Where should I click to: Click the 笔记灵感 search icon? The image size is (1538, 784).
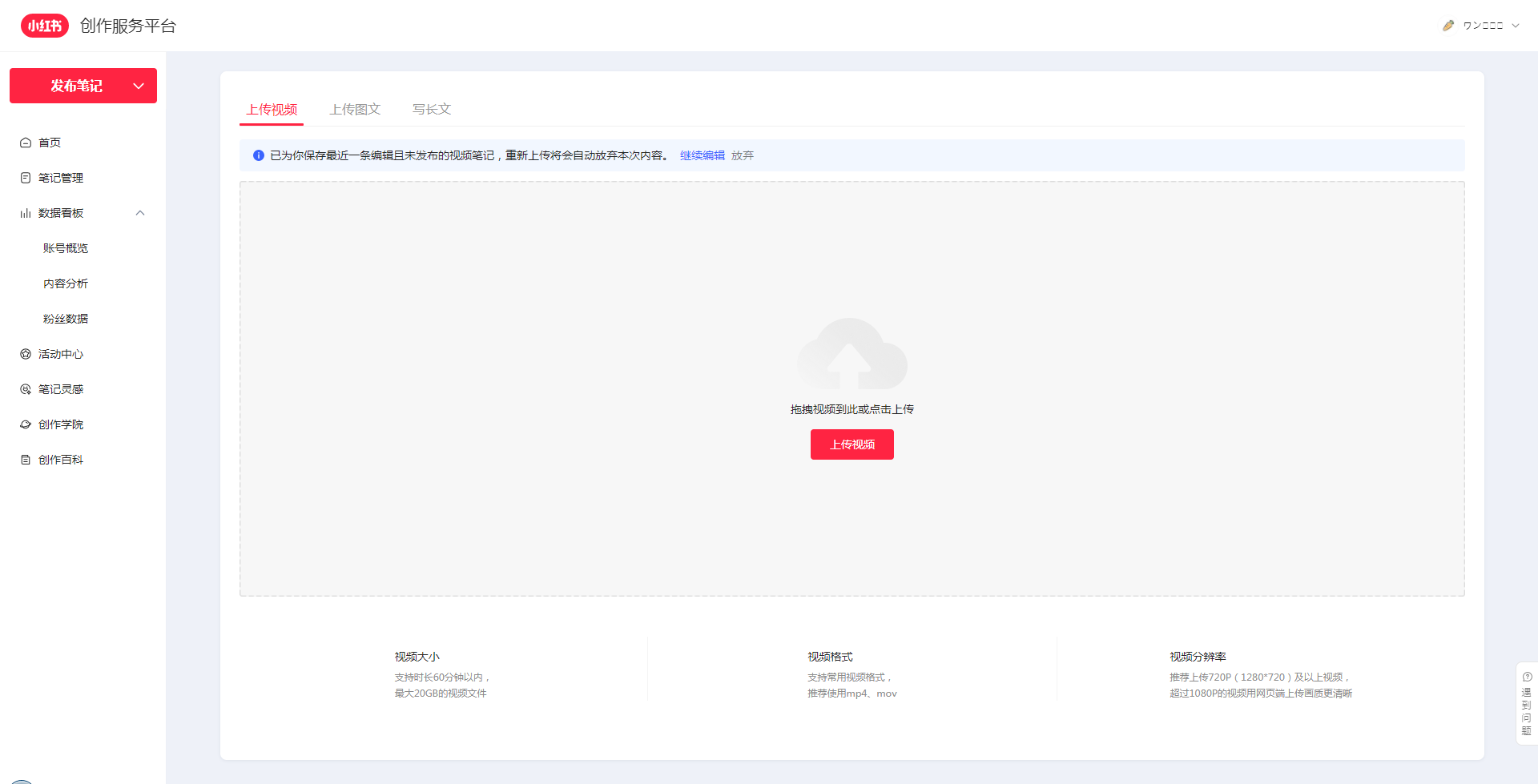pos(26,389)
